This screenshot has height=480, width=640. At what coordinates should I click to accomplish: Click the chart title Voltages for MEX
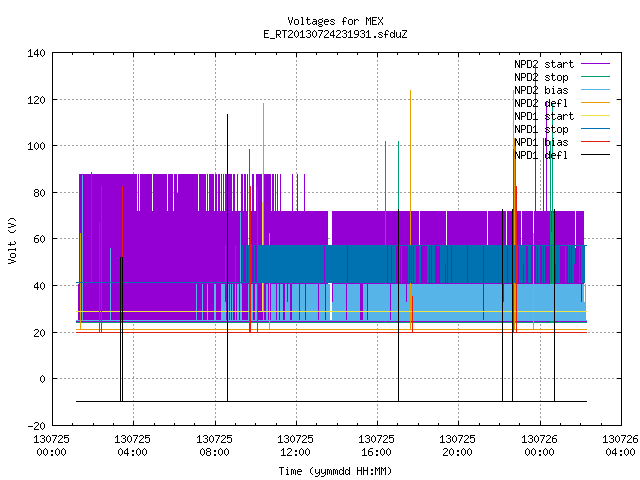point(335,21)
